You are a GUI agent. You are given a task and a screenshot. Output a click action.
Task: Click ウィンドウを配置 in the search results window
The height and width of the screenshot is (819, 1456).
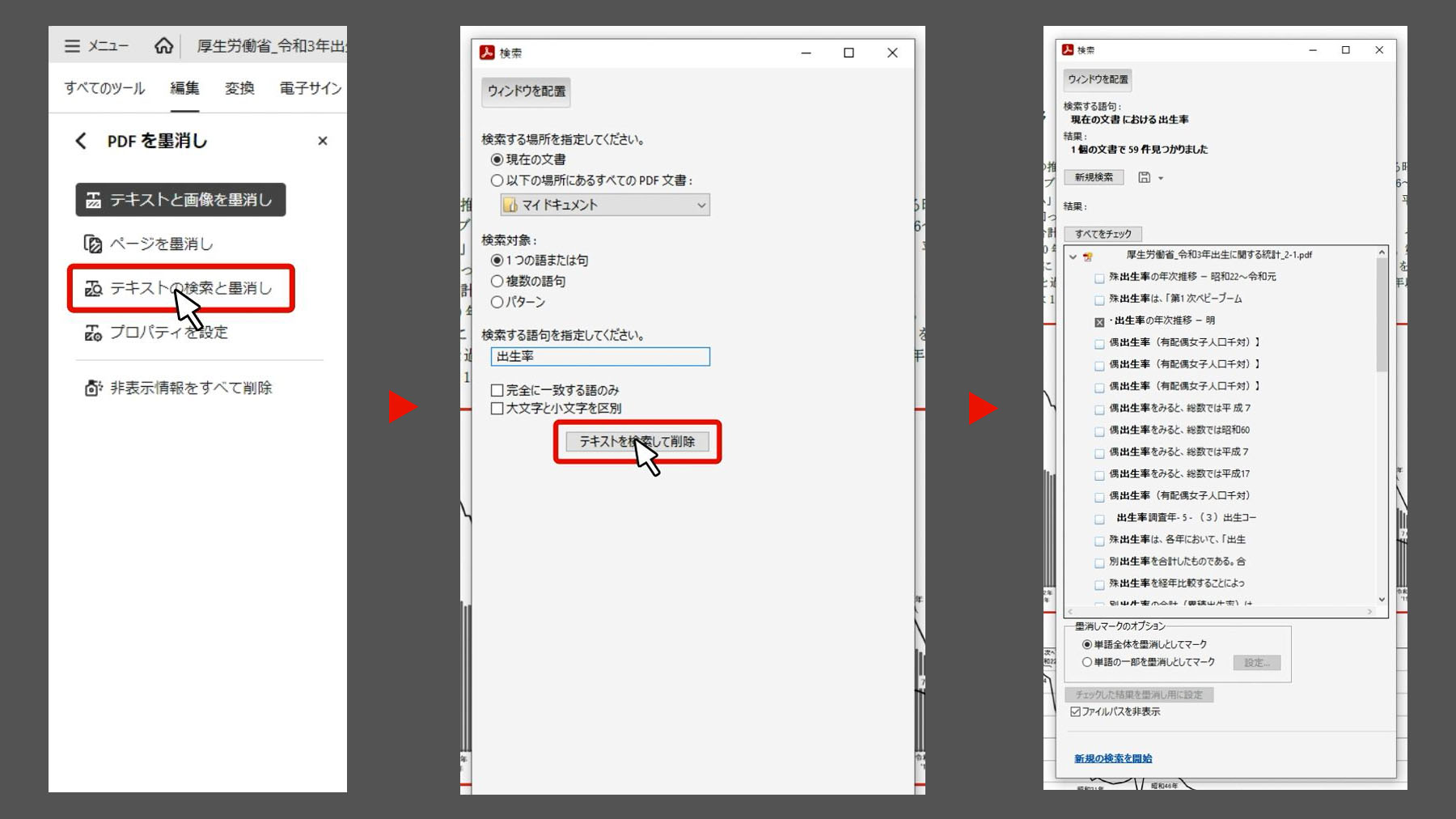pos(1098,79)
